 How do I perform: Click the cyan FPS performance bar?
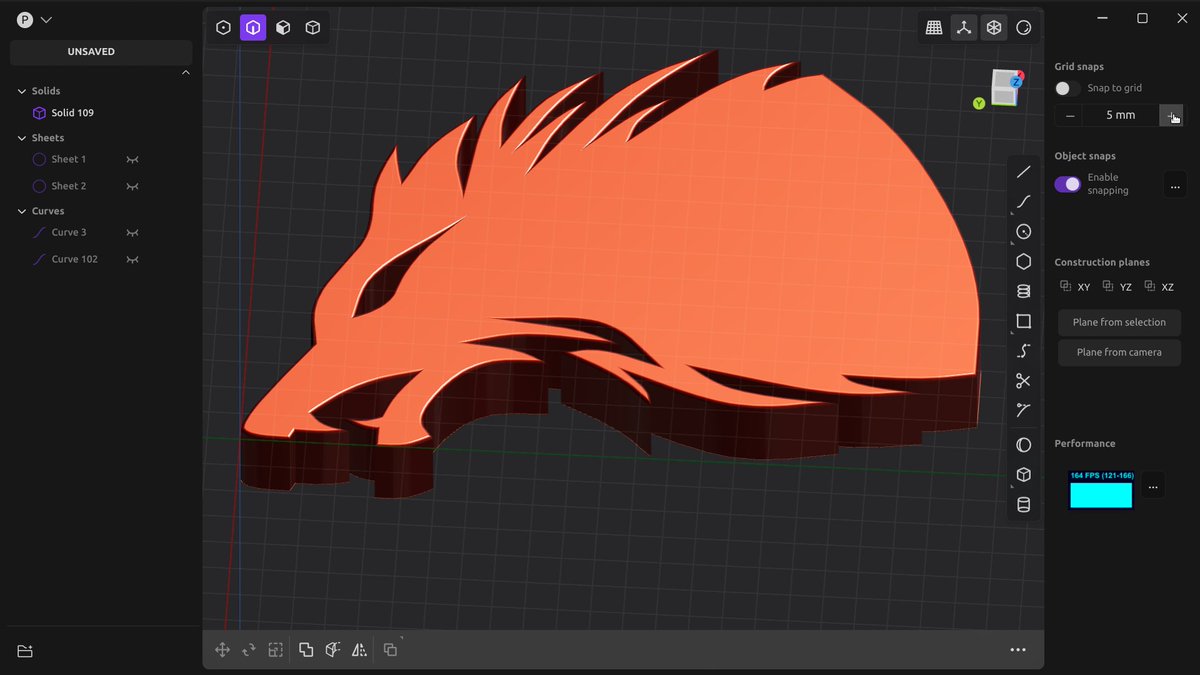[x=1100, y=493]
